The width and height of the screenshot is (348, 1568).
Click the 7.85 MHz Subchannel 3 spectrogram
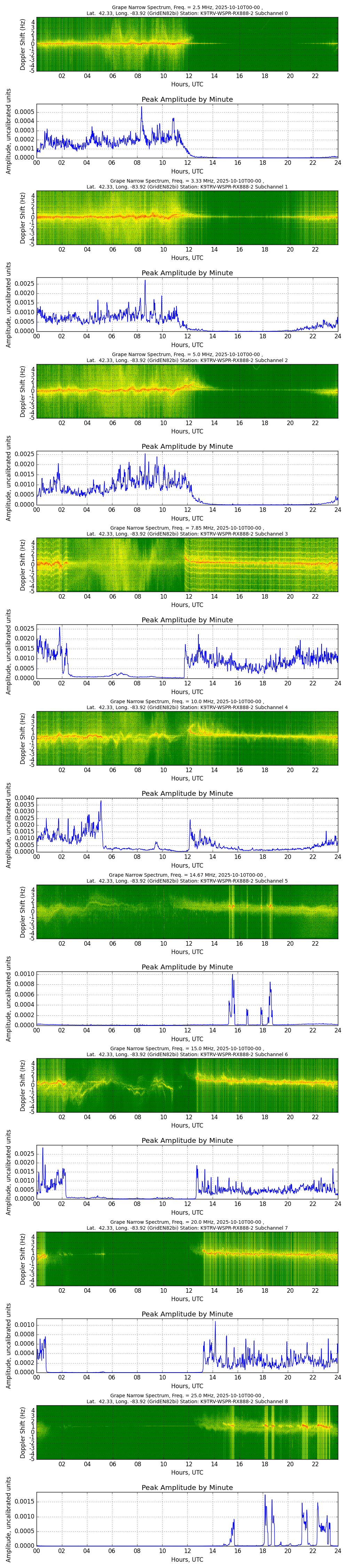point(187,564)
